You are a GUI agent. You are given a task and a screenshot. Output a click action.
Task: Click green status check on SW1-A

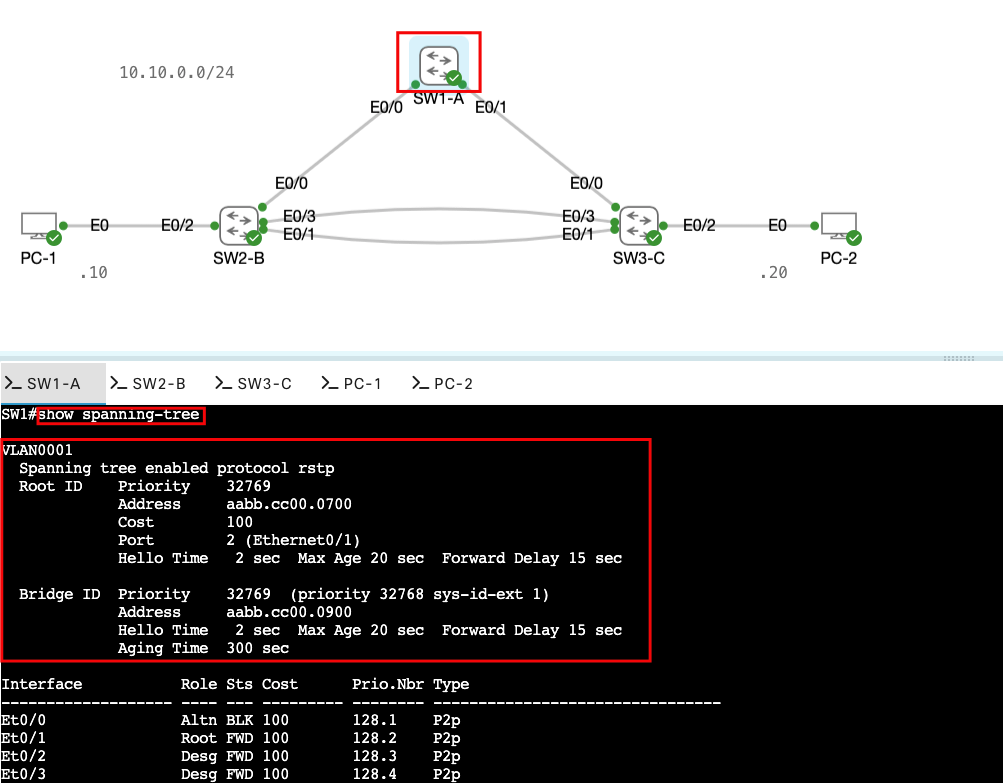click(x=454, y=78)
